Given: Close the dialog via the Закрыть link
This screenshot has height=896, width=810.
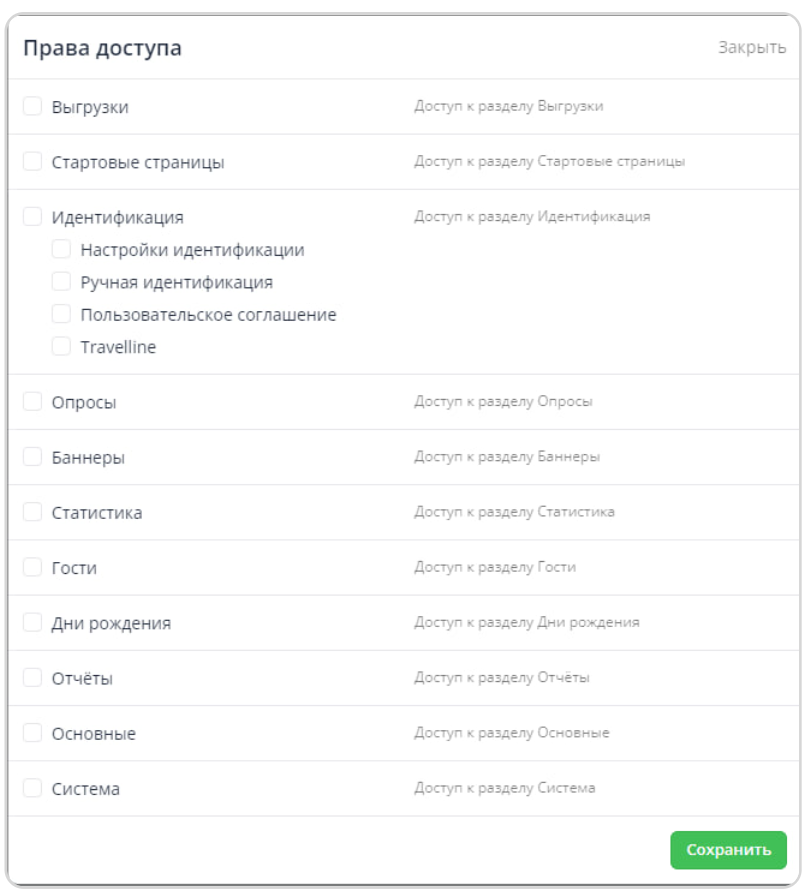Looking at the screenshot, I should (752, 47).
